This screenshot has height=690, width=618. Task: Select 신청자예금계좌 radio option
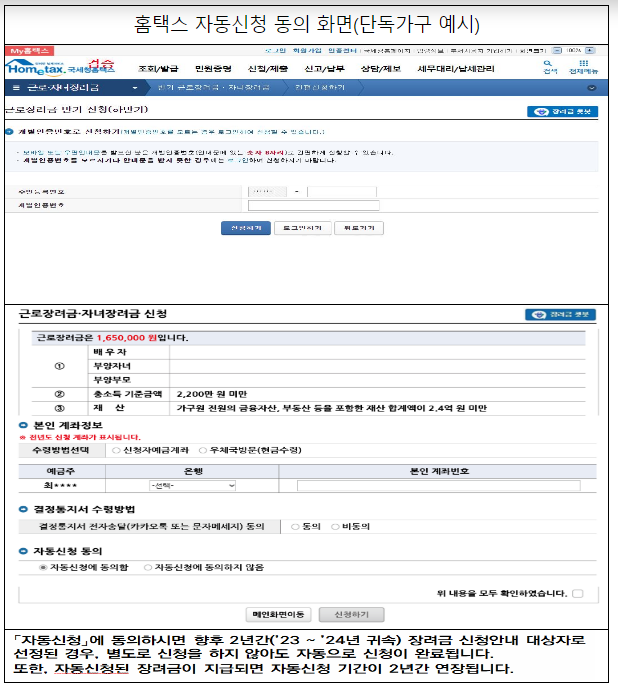pyautogui.click(x=116, y=450)
